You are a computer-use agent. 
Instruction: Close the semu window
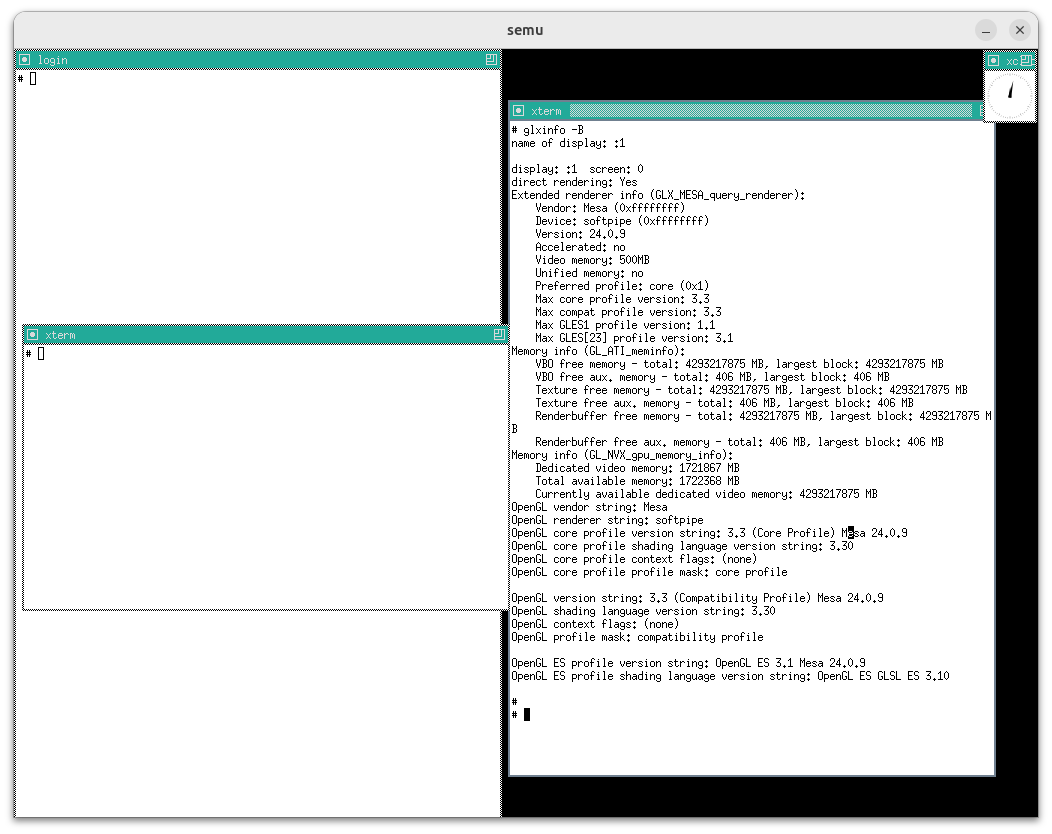click(1020, 30)
